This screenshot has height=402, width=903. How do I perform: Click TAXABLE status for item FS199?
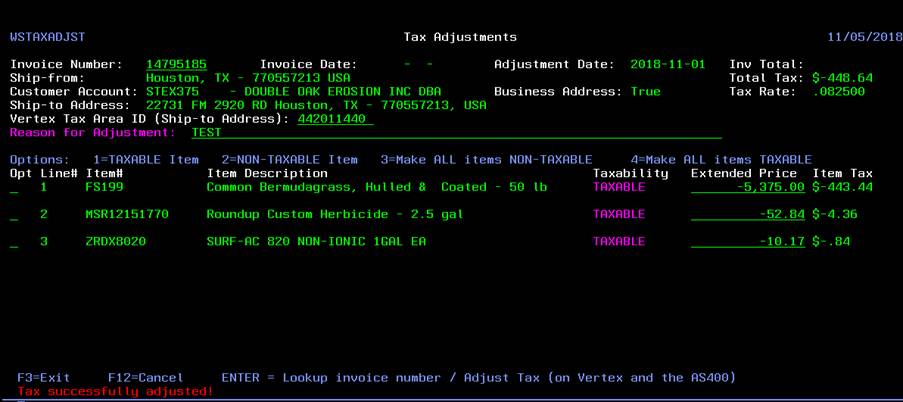click(619, 187)
